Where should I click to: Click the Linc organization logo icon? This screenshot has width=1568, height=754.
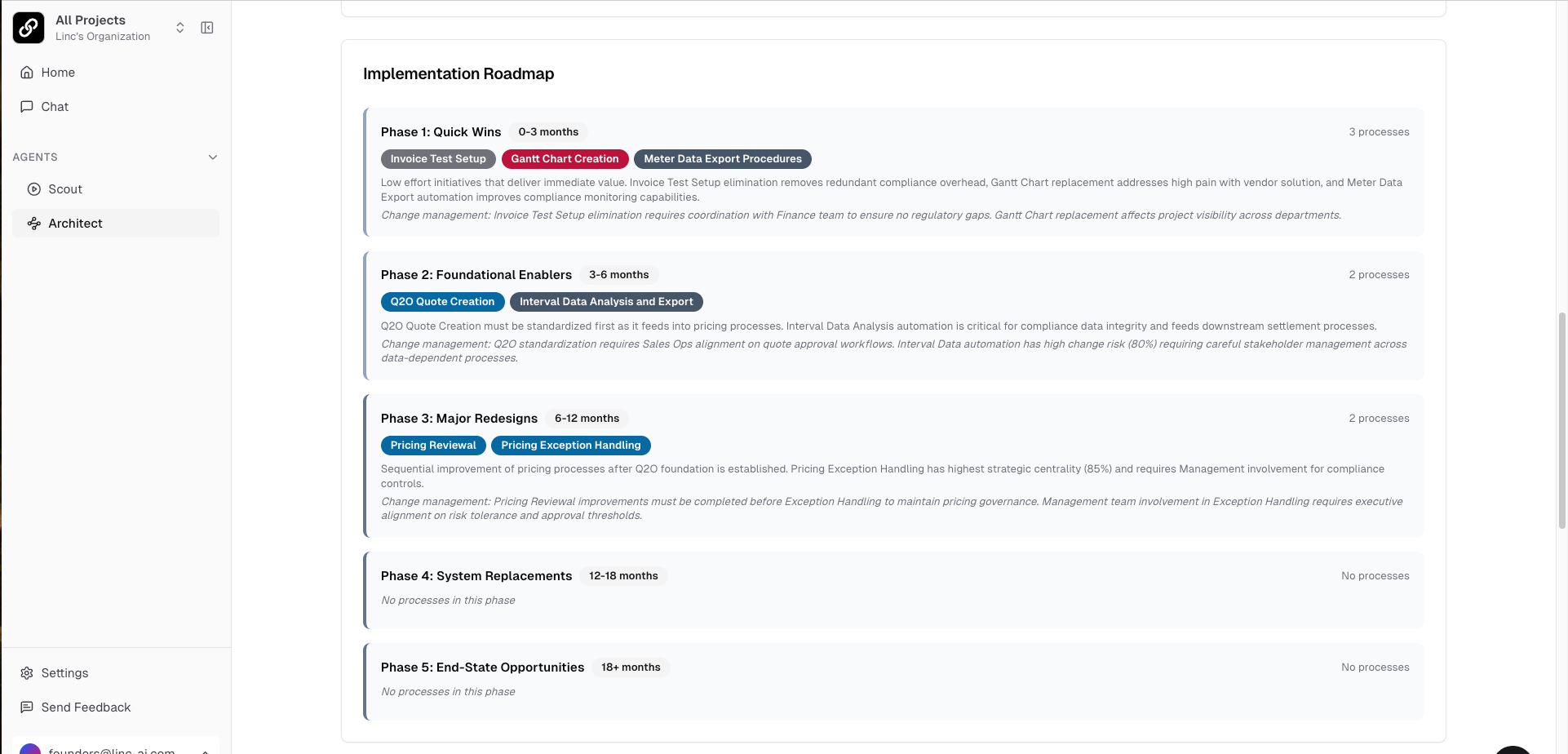pos(29,28)
